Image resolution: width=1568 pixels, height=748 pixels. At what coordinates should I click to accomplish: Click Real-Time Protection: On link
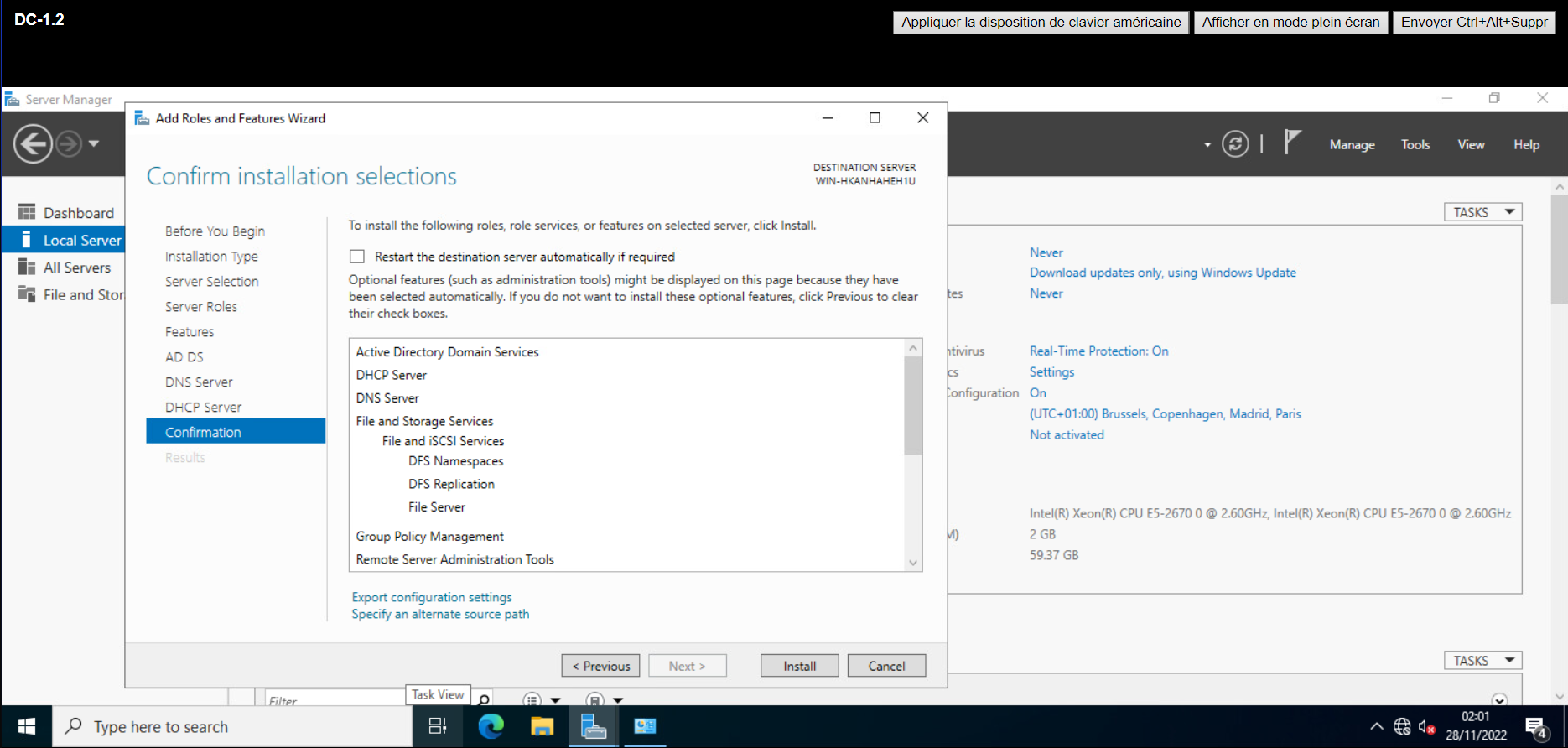[1098, 351]
